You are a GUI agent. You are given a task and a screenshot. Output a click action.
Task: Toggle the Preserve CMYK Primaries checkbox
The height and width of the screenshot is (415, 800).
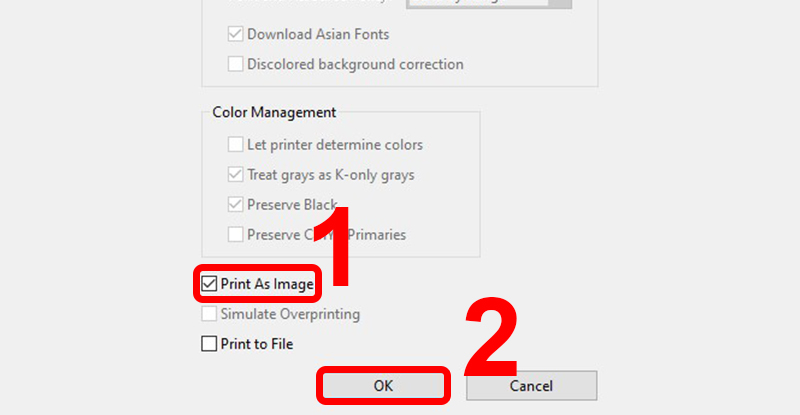pyautogui.click(x=235, y=235)
